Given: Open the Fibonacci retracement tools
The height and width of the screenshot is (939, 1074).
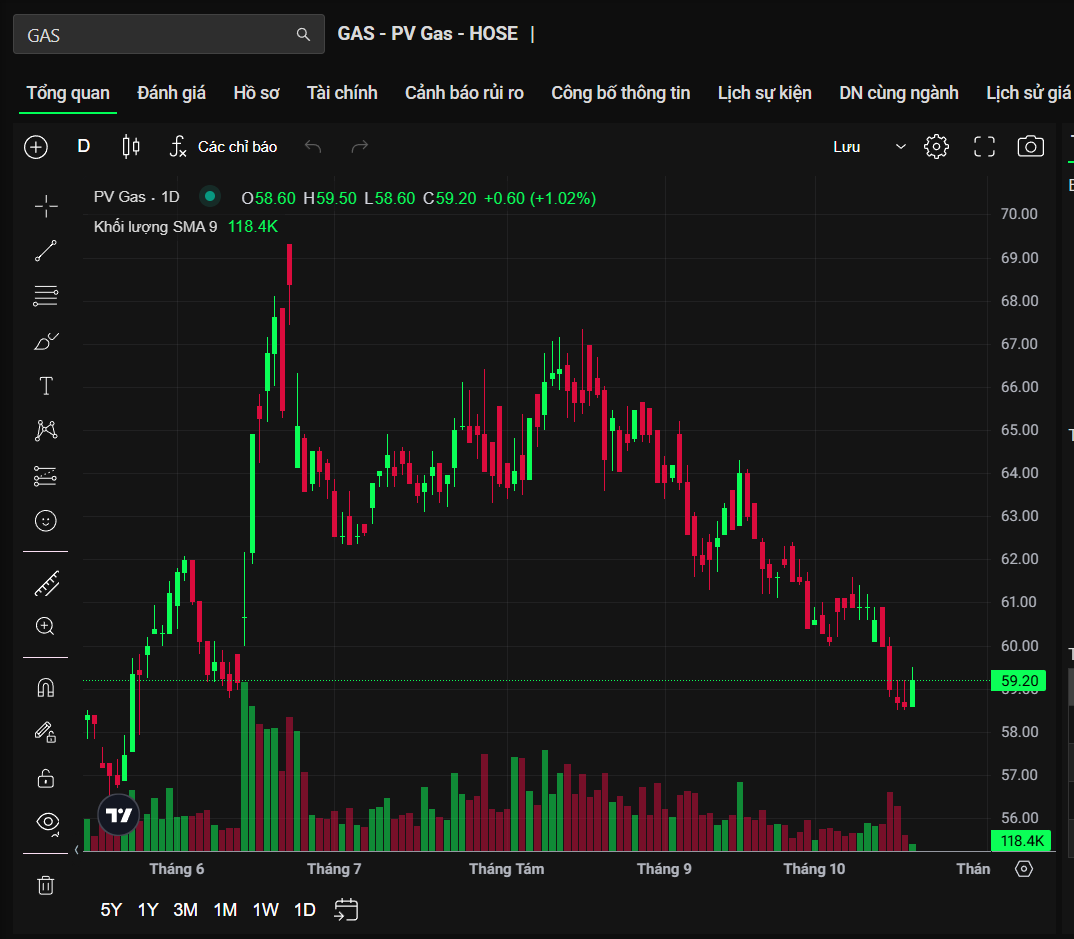Looking at the screenshot, I should [x=46, y=296].
